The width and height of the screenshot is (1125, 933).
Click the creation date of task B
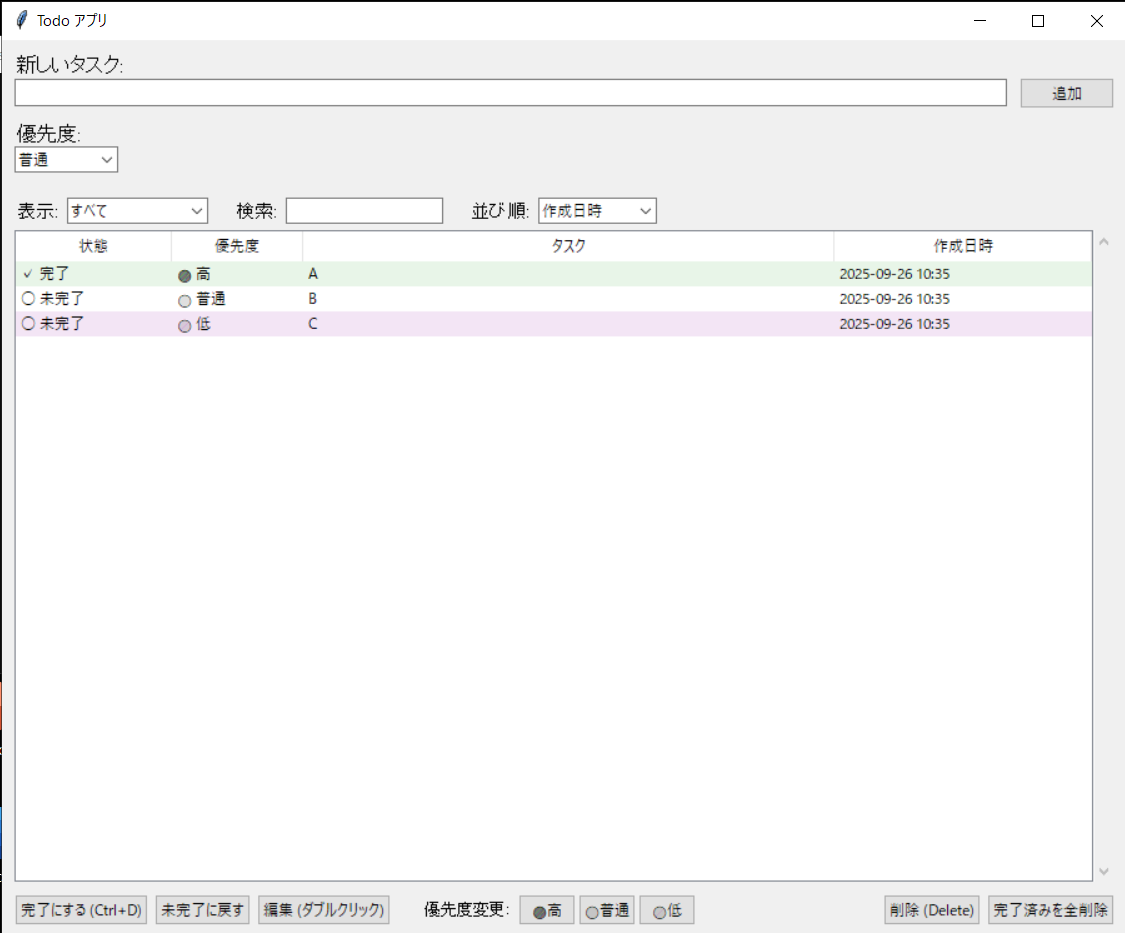click(x=895, y=299)
